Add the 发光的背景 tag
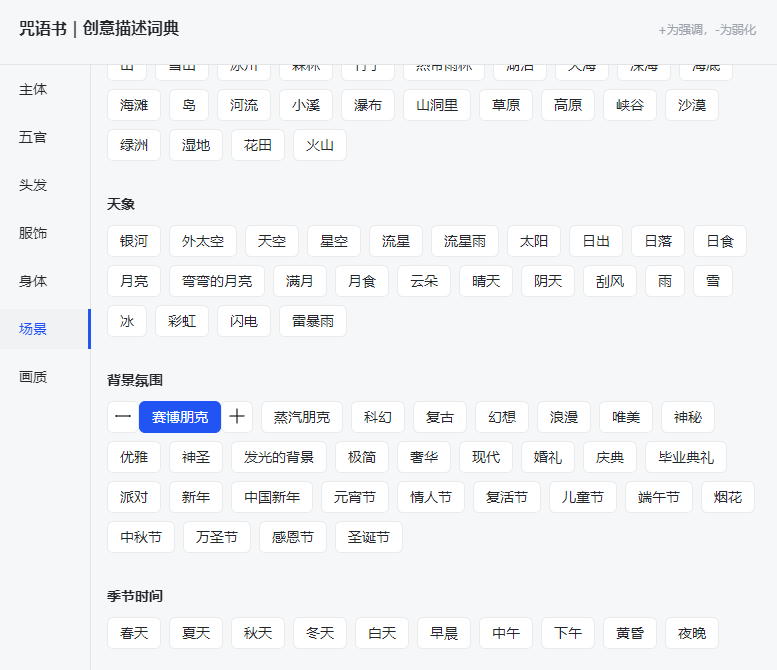Screen dimensions: 777x670 (x=279, y=457)
